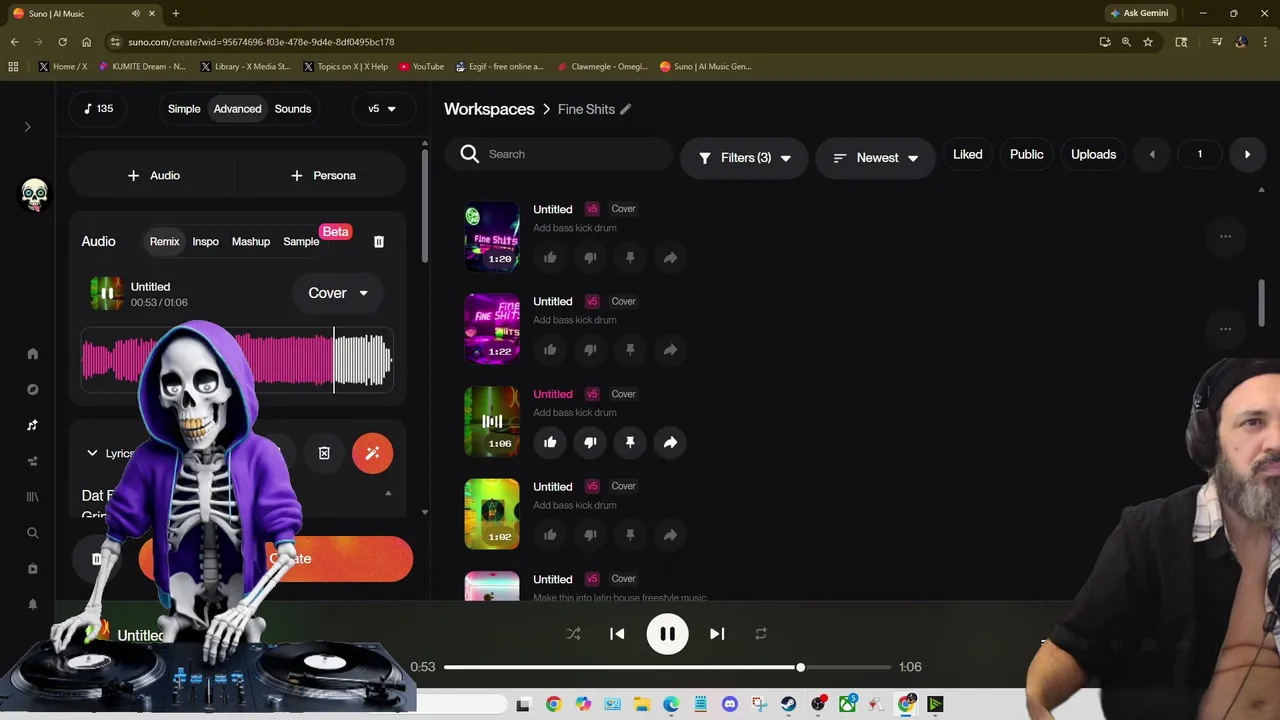Skip to the next track
Image resolution: width=1280 pixels, height=720 pixels.
[717, 633]
